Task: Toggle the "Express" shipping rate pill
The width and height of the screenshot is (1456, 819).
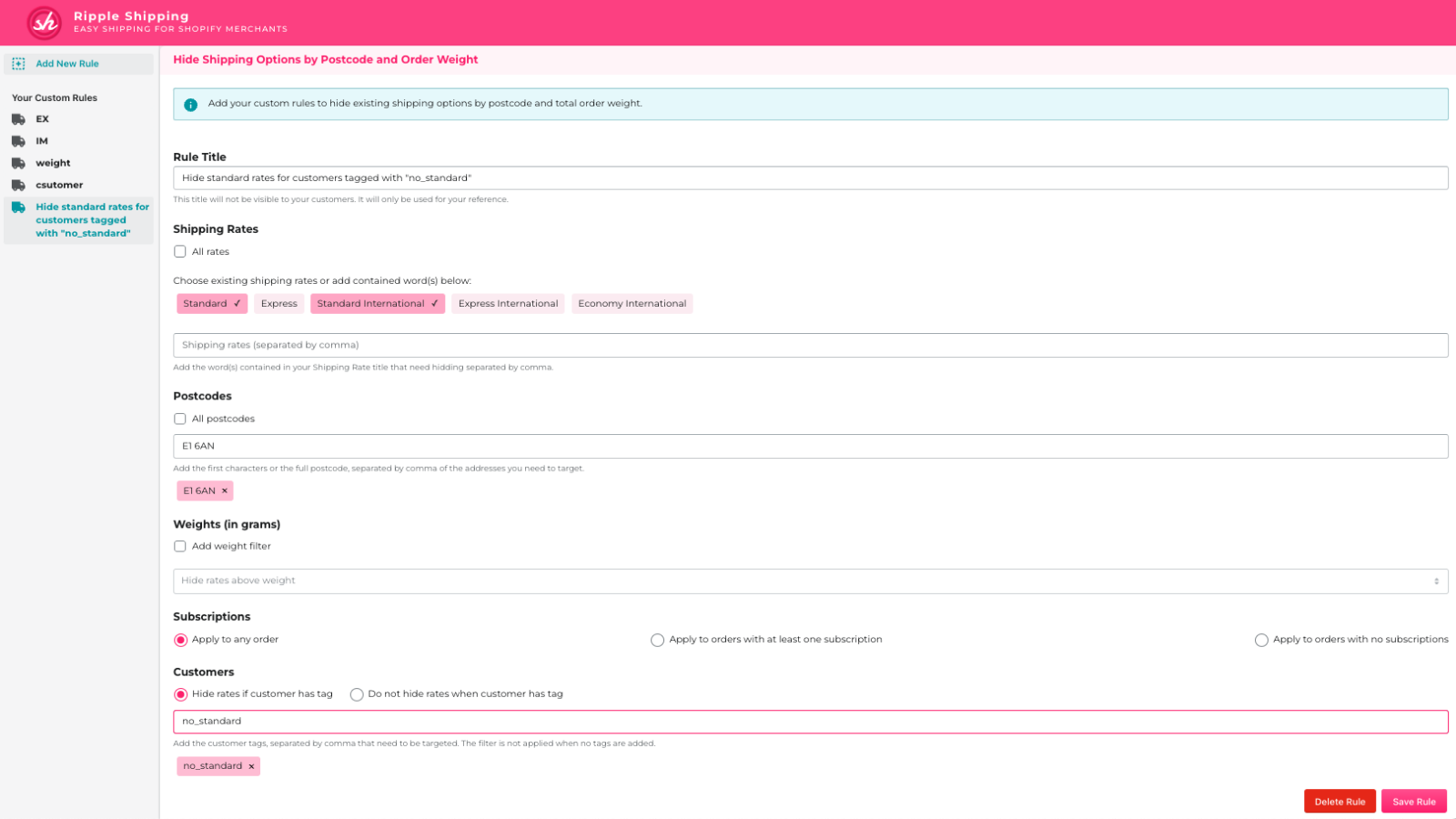Action: pos(278,303)
